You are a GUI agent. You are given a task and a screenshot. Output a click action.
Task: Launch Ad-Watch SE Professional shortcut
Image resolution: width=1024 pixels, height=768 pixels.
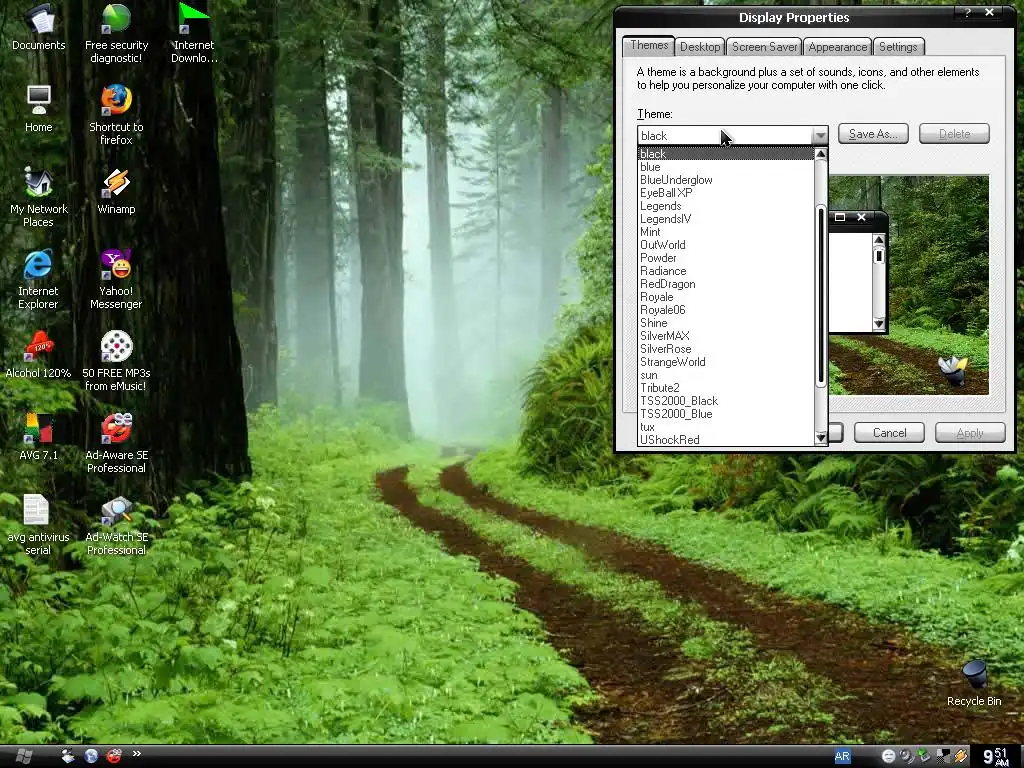tap(116, 525)
